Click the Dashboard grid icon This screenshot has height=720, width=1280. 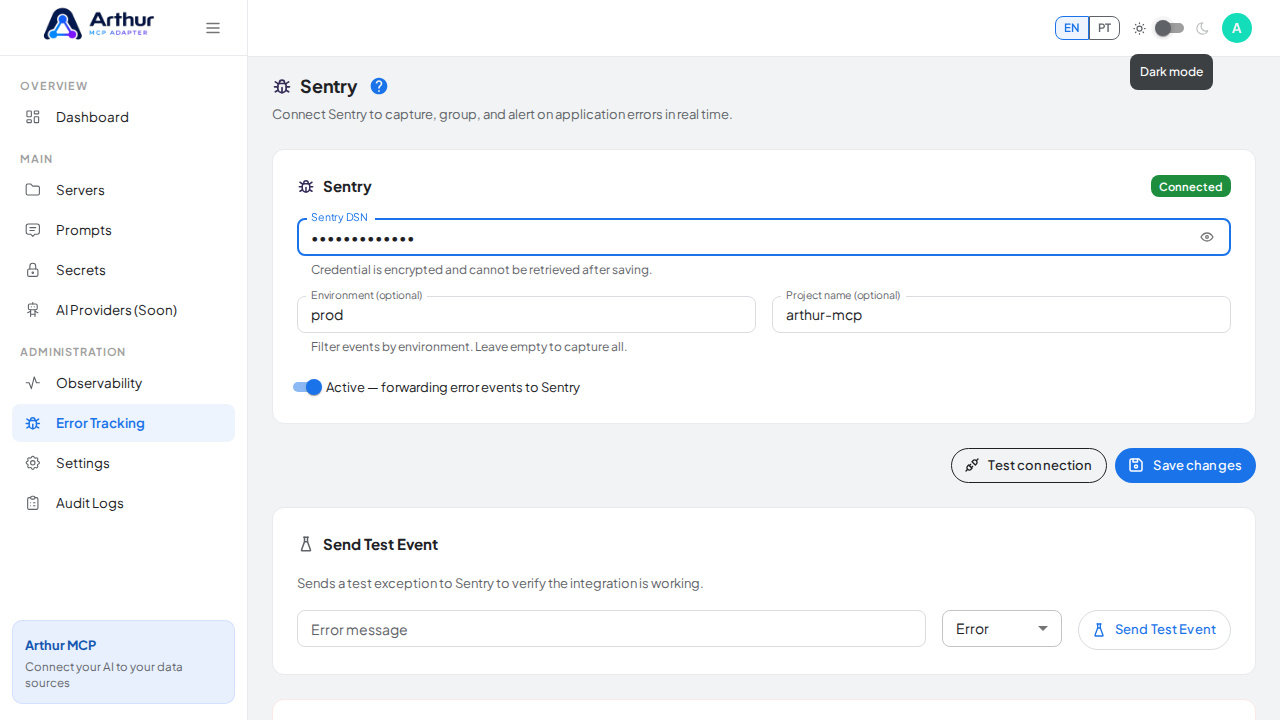coord(33,117)
